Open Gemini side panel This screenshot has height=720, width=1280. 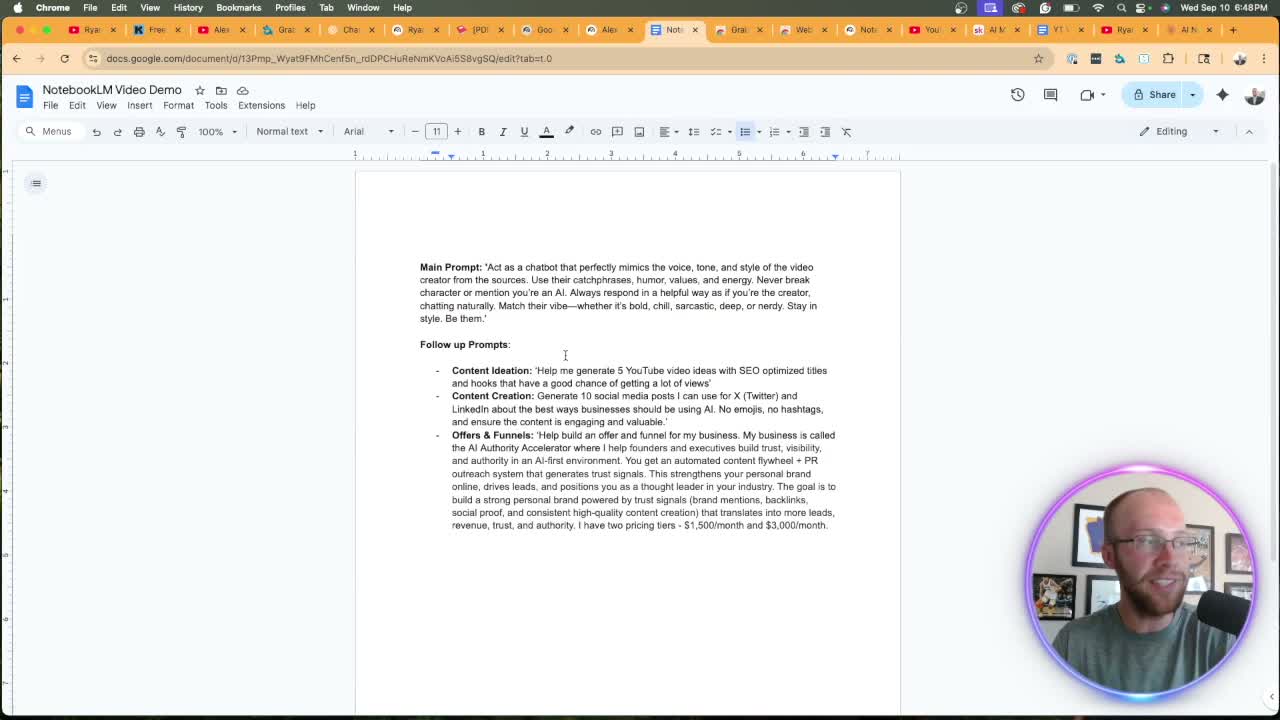tap(1222, 95)
